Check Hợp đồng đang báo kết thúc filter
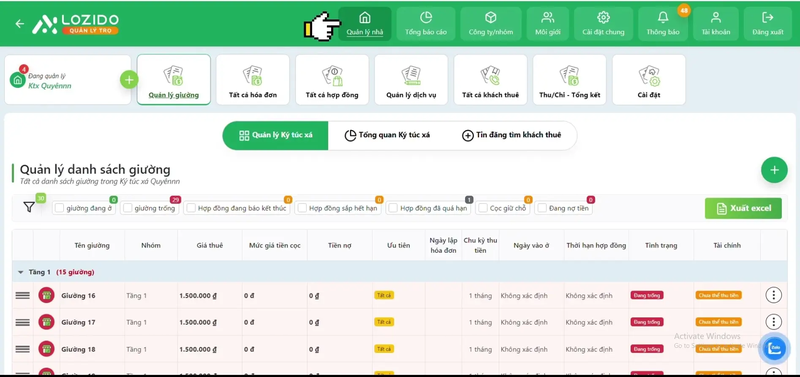 click(x=191, y=208)
